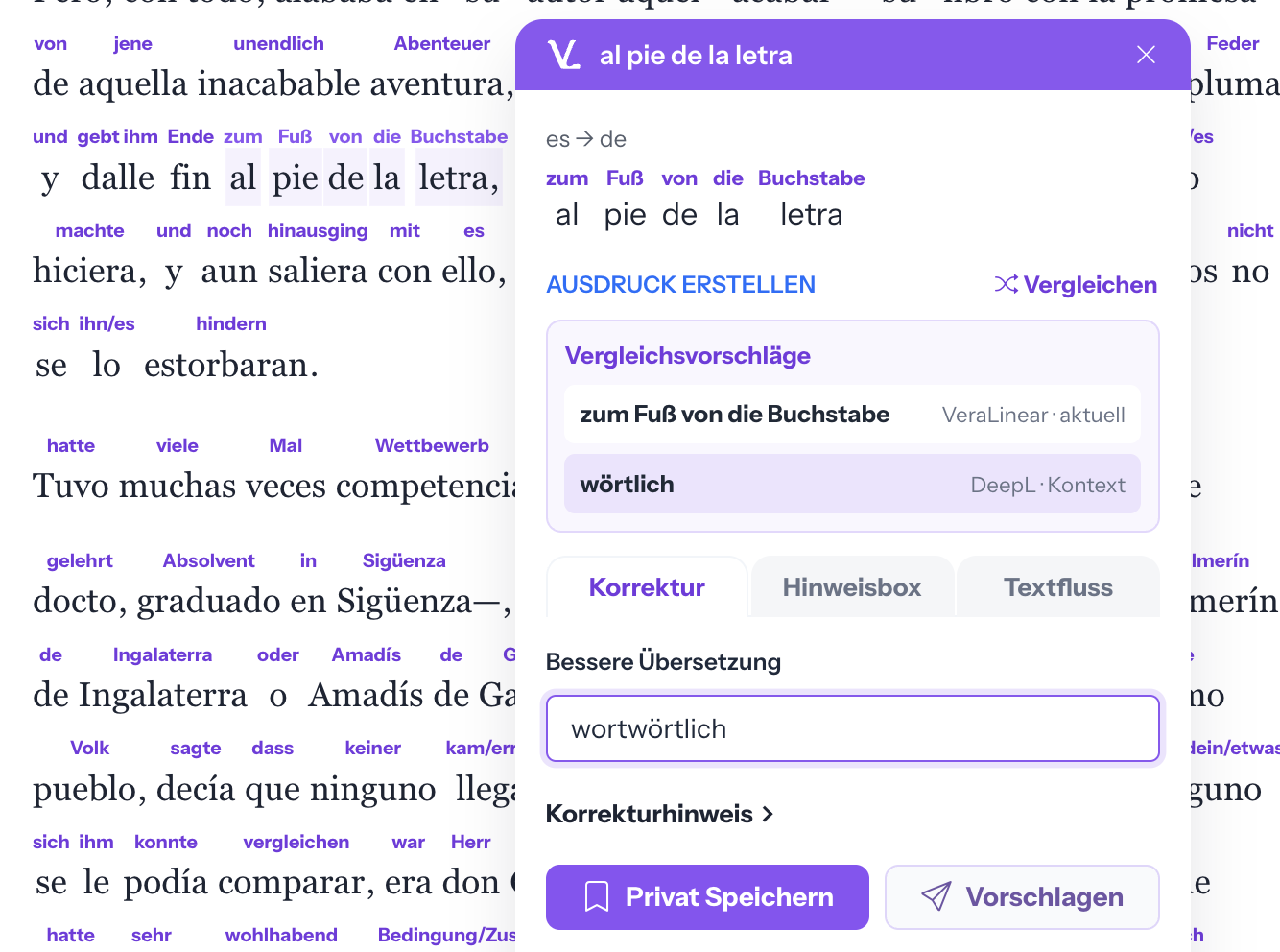Image resolution: width=1280 pixels, height=952 pixels.
Task: Click the Privat Speichern button
Action: [x=707, y=897]
